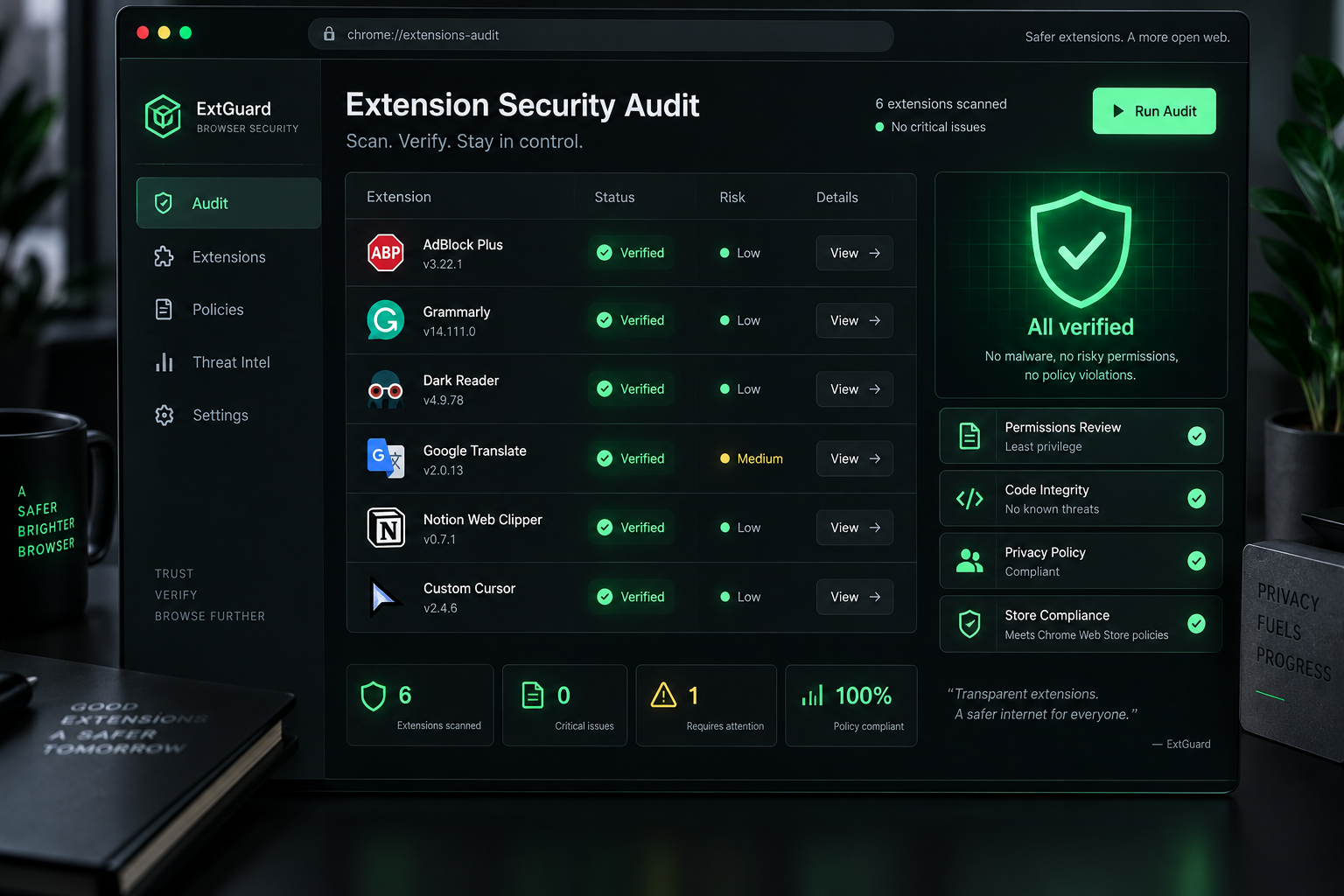Viewport: 1344px width, 896px height.
Task: Click the Verified badge for Custom Cursor
Action: pyautogui.click(x=631, y=597)
